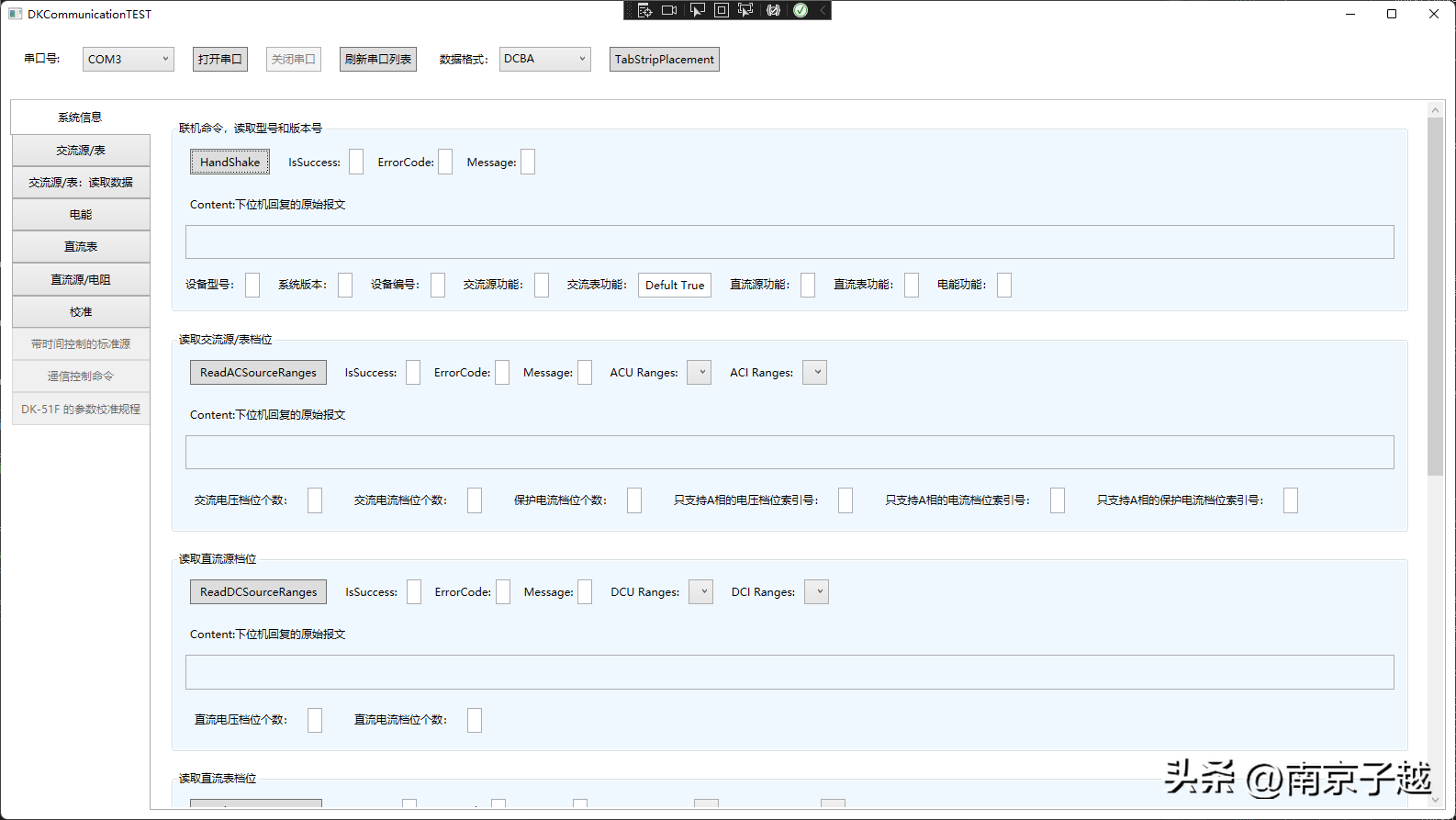
Task: Focus the ErrorCode field in HandShake row
Action: (445, 162)
